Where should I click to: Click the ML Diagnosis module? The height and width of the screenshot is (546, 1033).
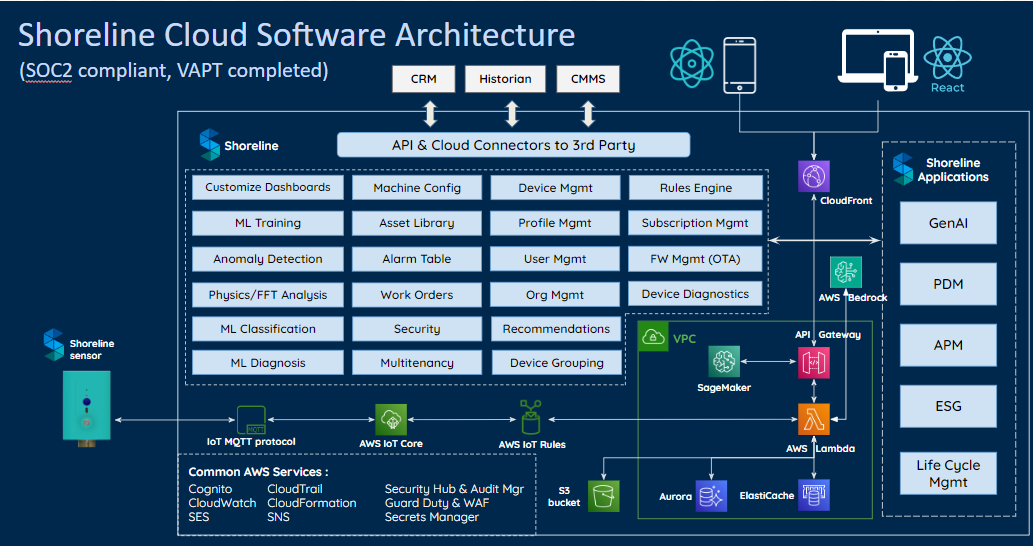tap(267, 363)
